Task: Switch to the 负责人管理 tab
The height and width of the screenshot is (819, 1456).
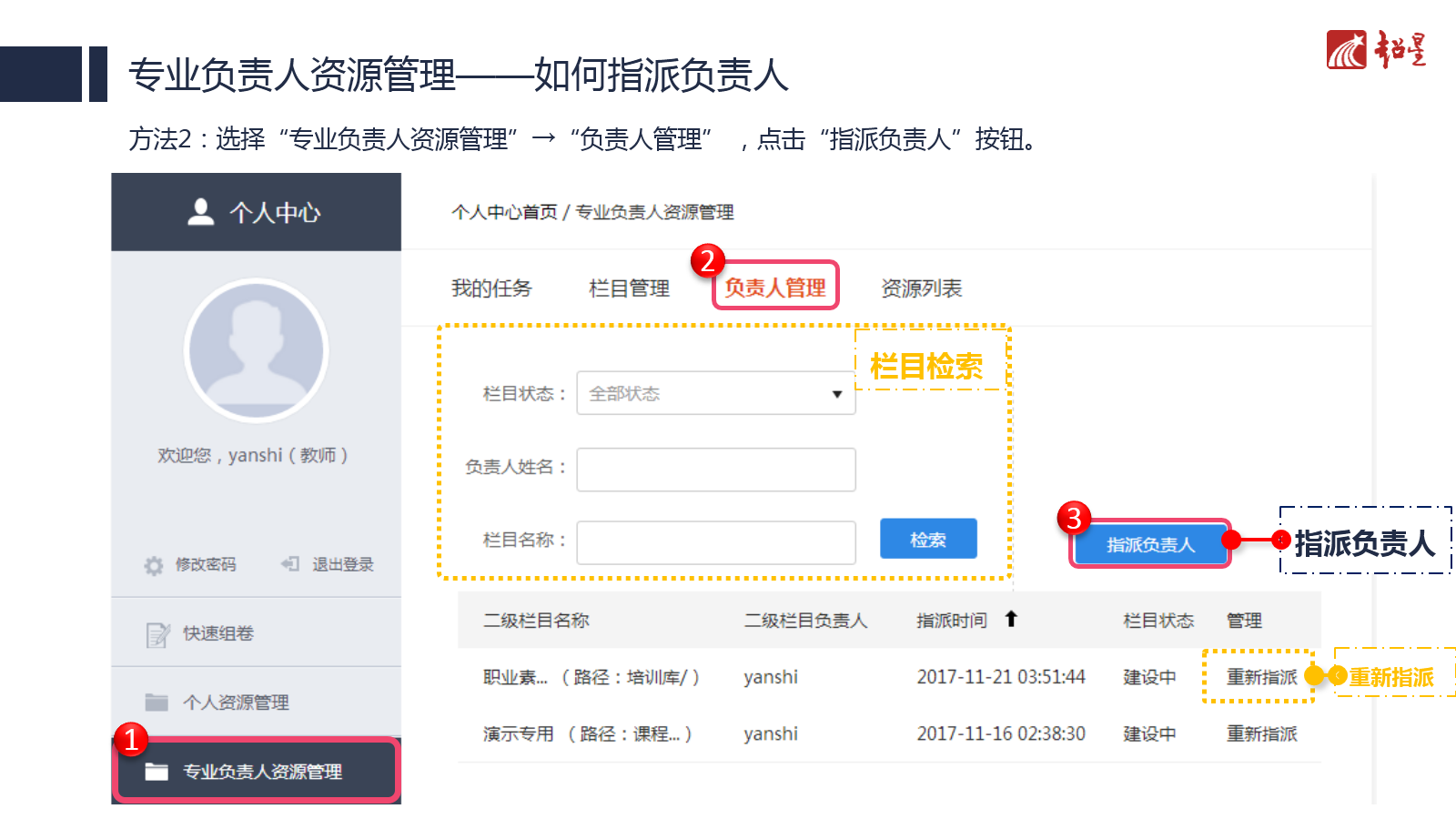Action: [x=775, y=288]
